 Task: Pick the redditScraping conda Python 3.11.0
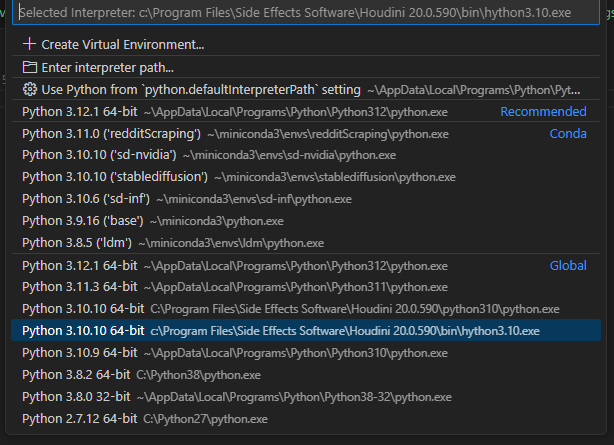306,134
